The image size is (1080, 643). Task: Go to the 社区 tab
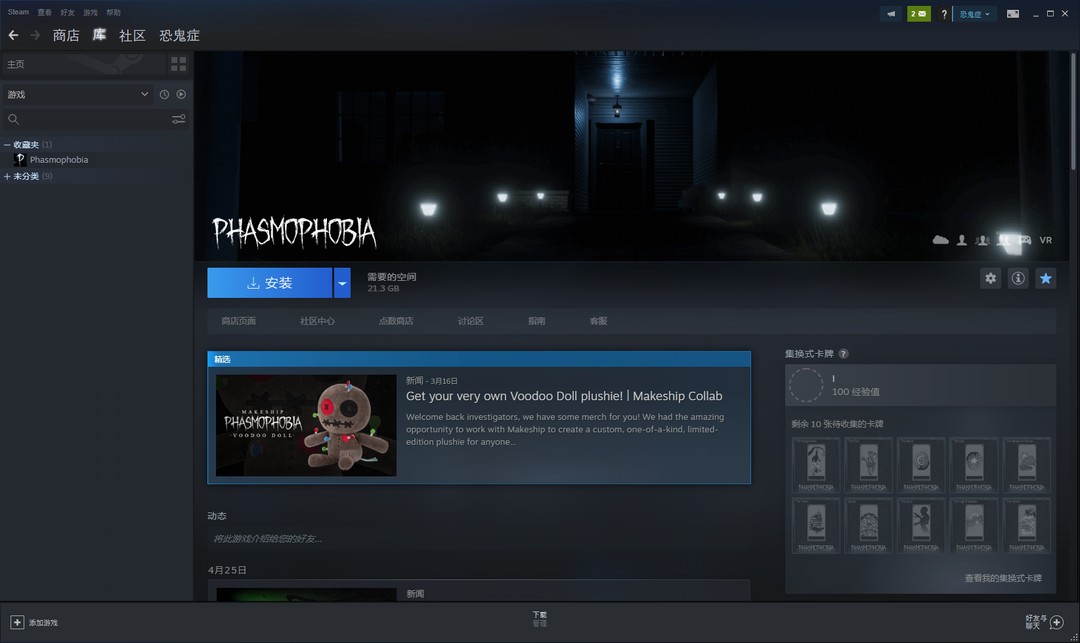point(132,35)
